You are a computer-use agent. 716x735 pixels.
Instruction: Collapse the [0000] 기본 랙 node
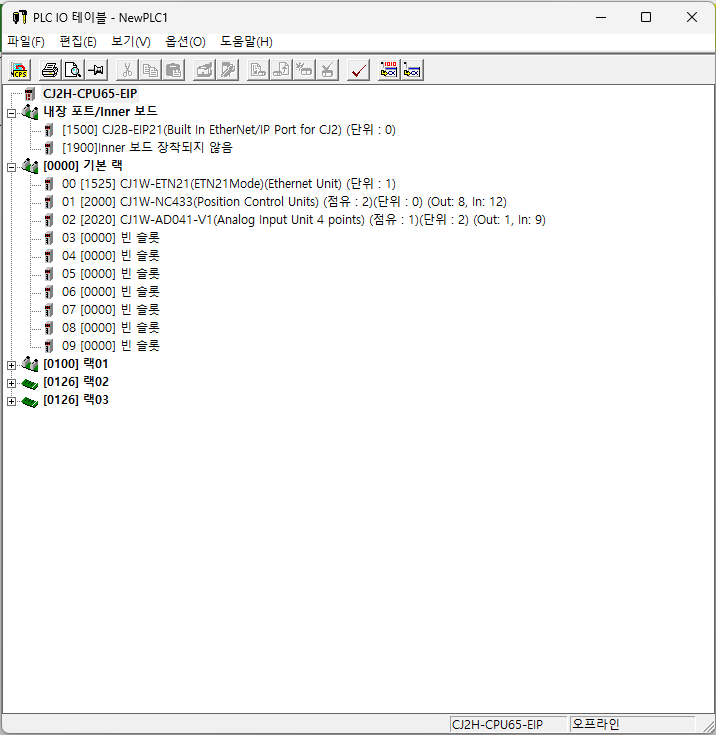[x=11, y=167]
